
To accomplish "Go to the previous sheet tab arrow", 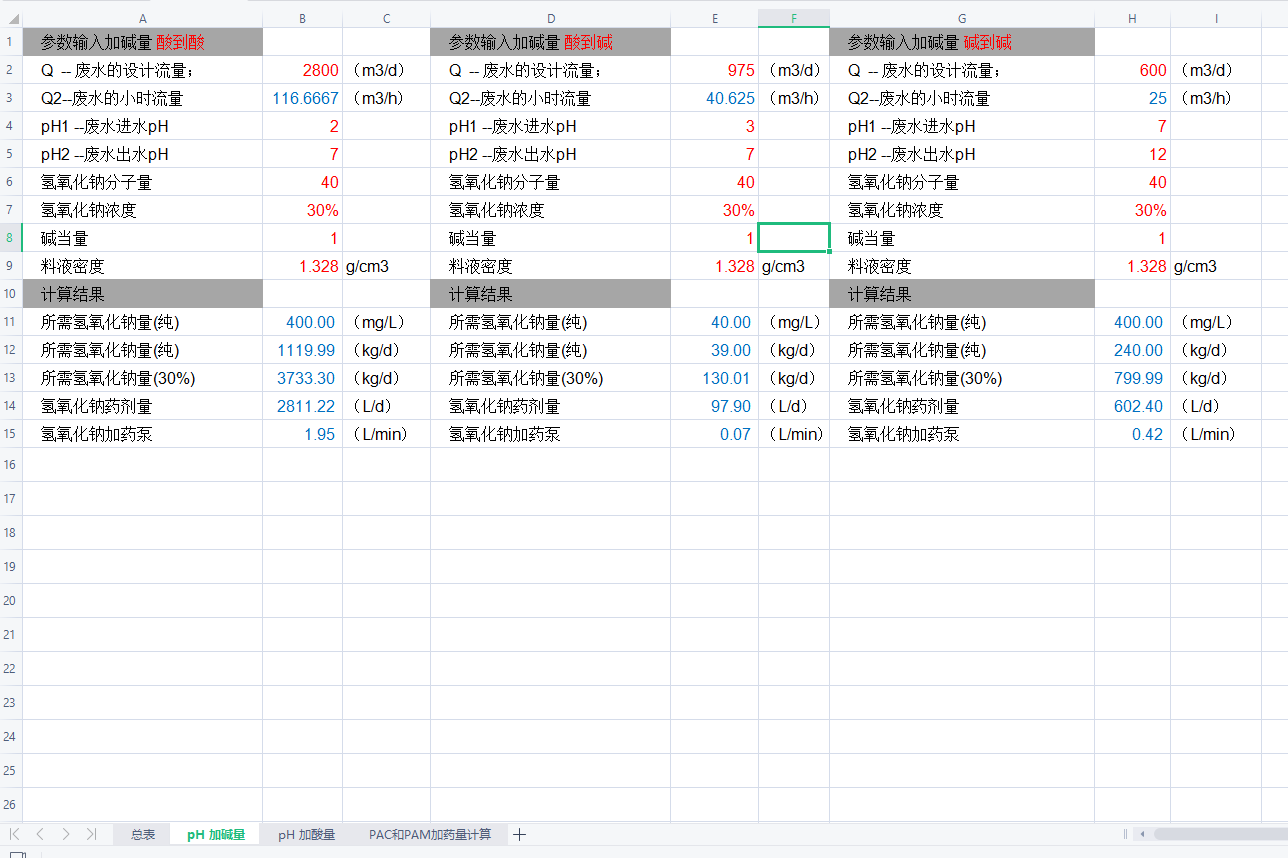I will coord(40,834).
